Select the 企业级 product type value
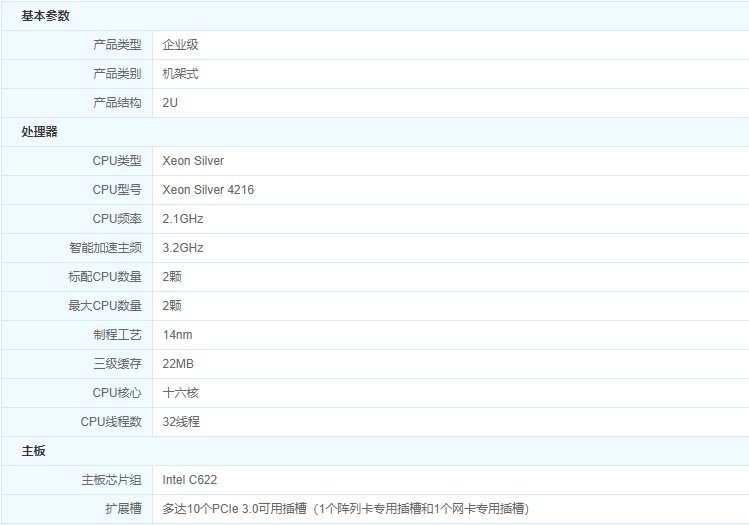This screenshot has width=749, height=525. [181, 45]
